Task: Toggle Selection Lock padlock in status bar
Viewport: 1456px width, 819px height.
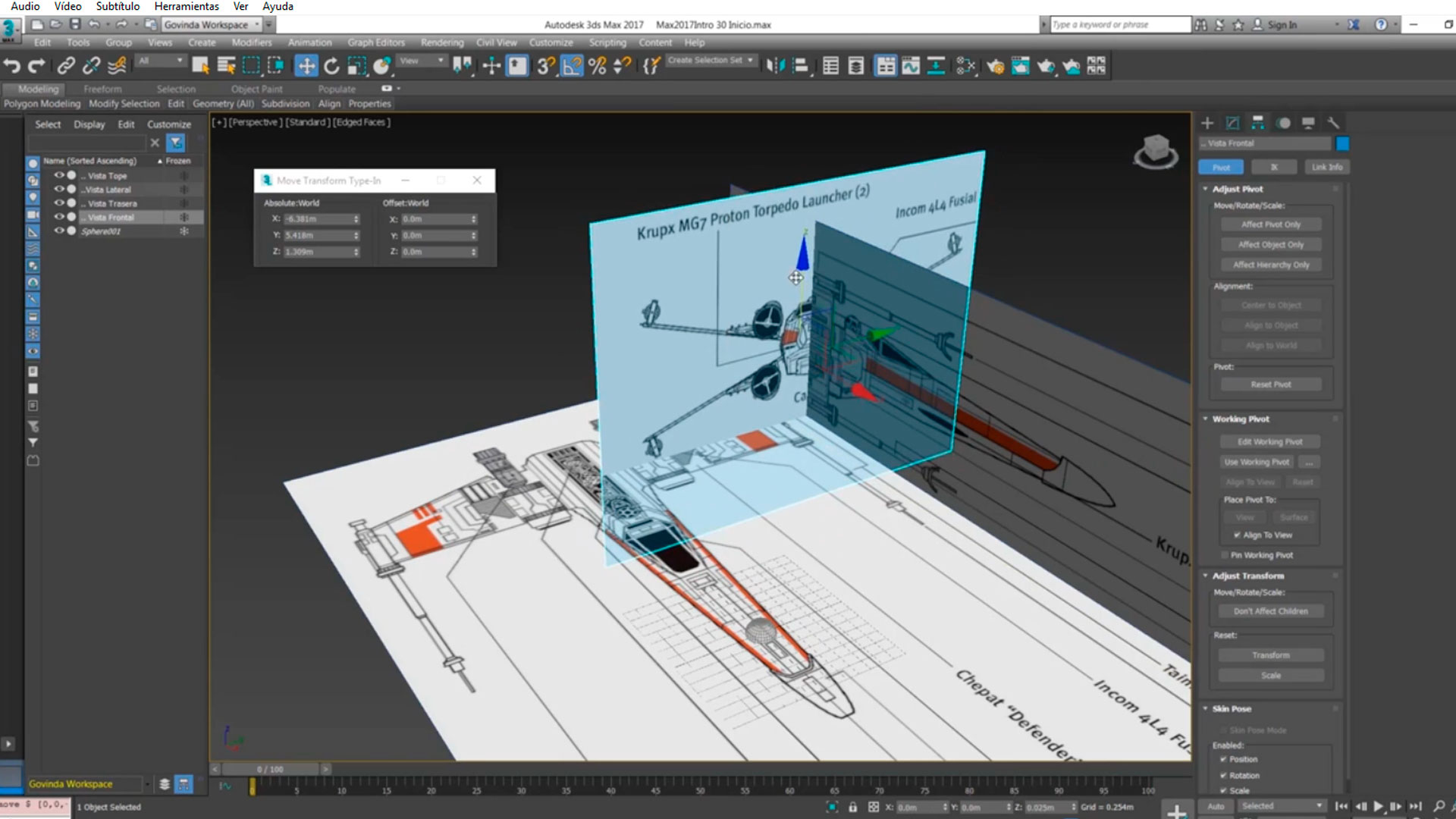Action: (x=852, y=807)
